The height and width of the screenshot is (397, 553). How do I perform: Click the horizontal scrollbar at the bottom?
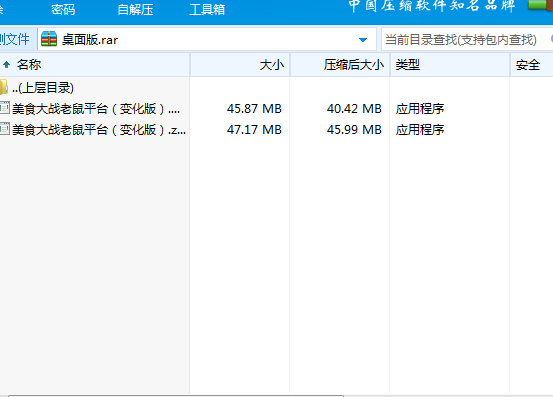(x=176, y=396)
